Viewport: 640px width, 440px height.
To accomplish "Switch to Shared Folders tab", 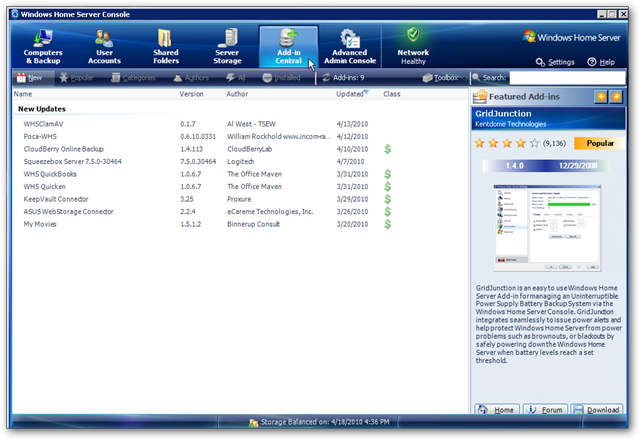I will (x=166, y=47).
